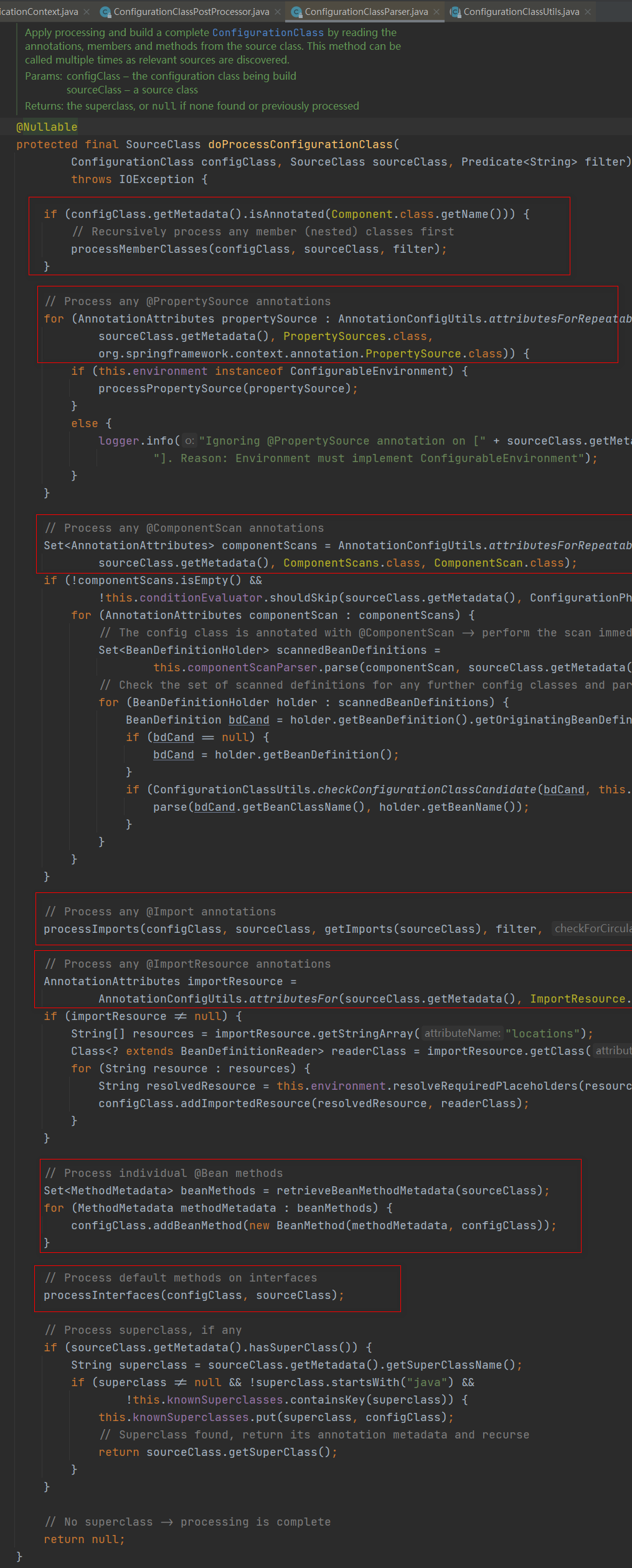Click the checkForCircula inlay hint
The image size is (632, 1568).
[x=592, y=928]
